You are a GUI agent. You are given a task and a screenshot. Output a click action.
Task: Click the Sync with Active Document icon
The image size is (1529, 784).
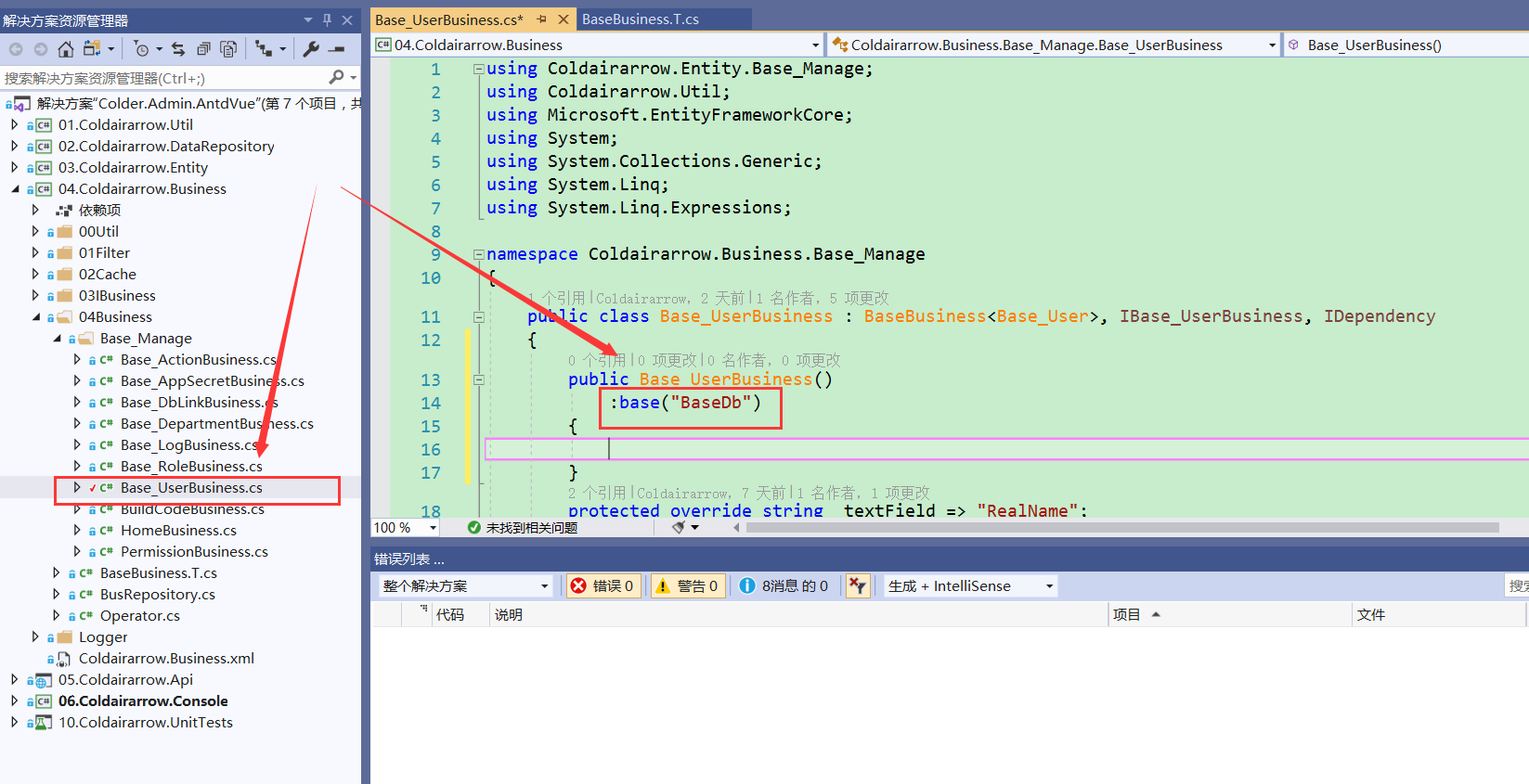click(178, 49)
